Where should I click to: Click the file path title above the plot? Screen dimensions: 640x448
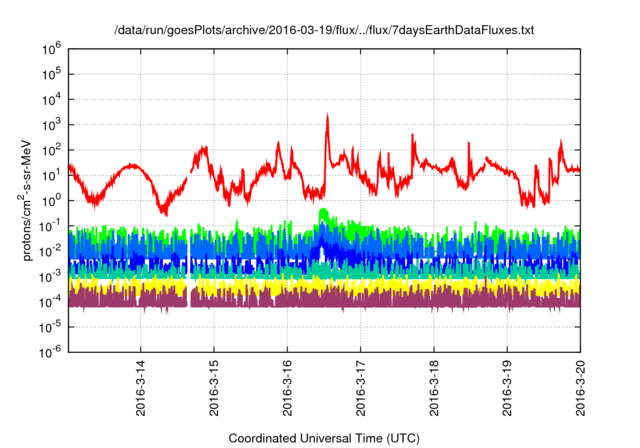[x=324, y=31]
